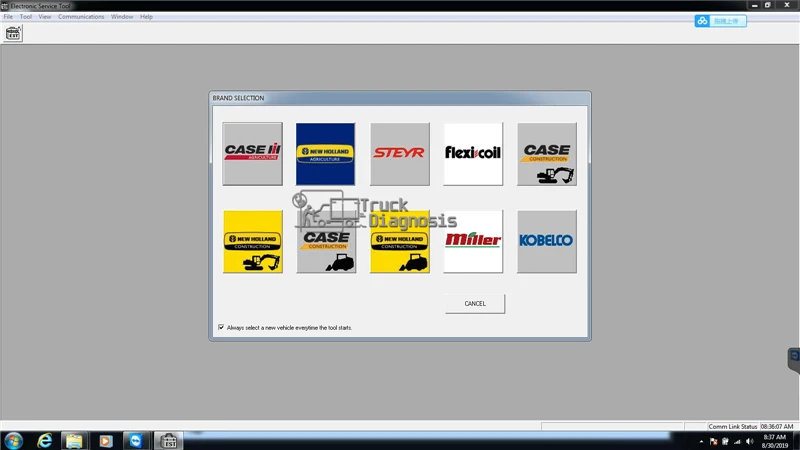Click the network signal tray icon
This screenshot has height=450, width=800.
(737, 441)
